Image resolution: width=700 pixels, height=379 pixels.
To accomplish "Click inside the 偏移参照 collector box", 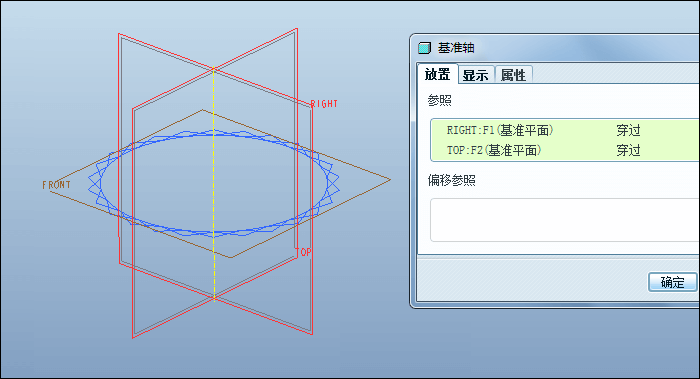I will [x=565, y=220].
